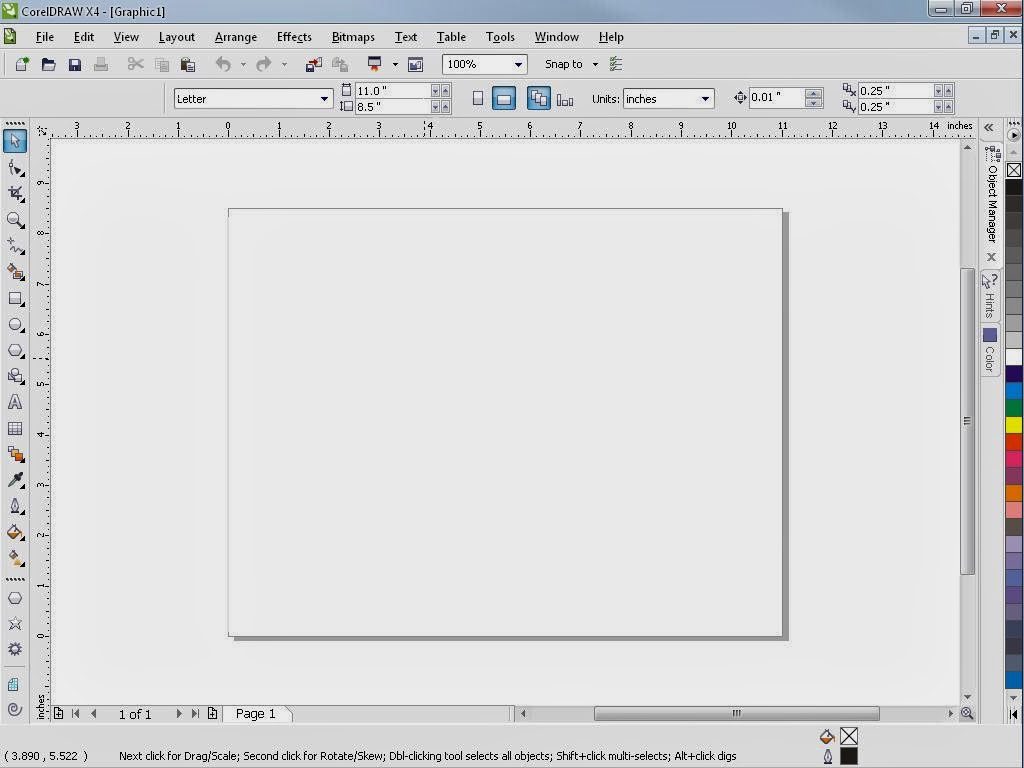This screenshot has height=768, width=1024.
Task: Open the zoom level dropdown
Action: click(518, 63)
